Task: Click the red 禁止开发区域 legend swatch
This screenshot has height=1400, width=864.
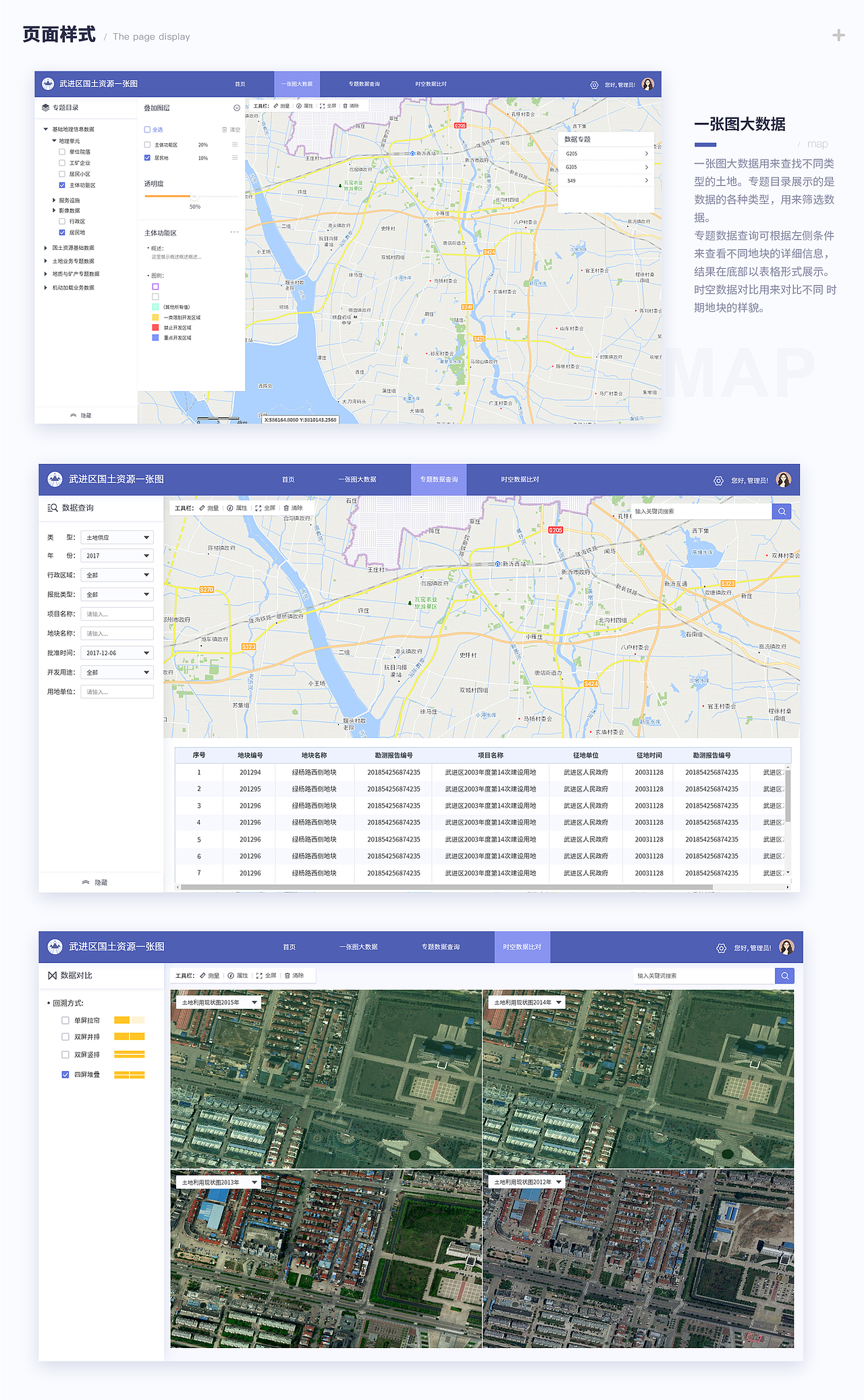Action: tap(155, 328)
